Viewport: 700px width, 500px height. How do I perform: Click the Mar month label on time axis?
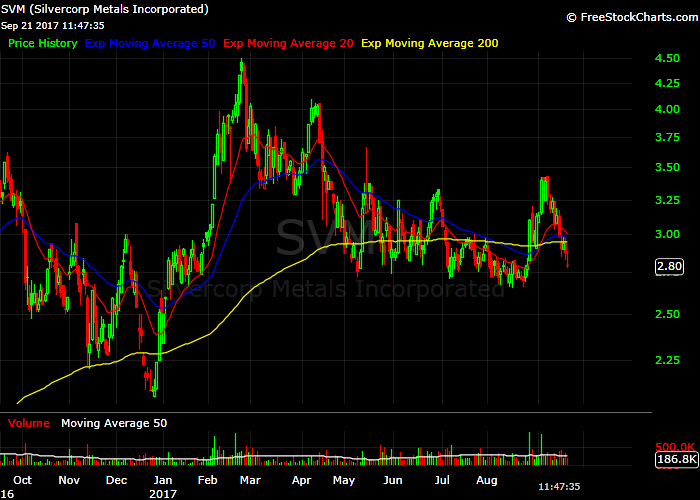pyautogui.click(x=250, y=480)
